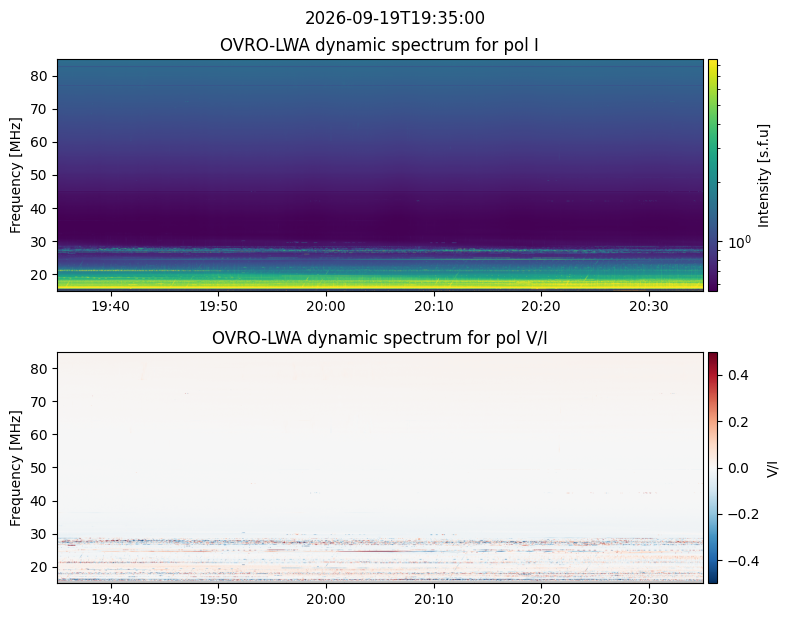Click the Intensity colorbar in the upper plot
The height and width of the screenshot is (617, 789).
[713, 175]
